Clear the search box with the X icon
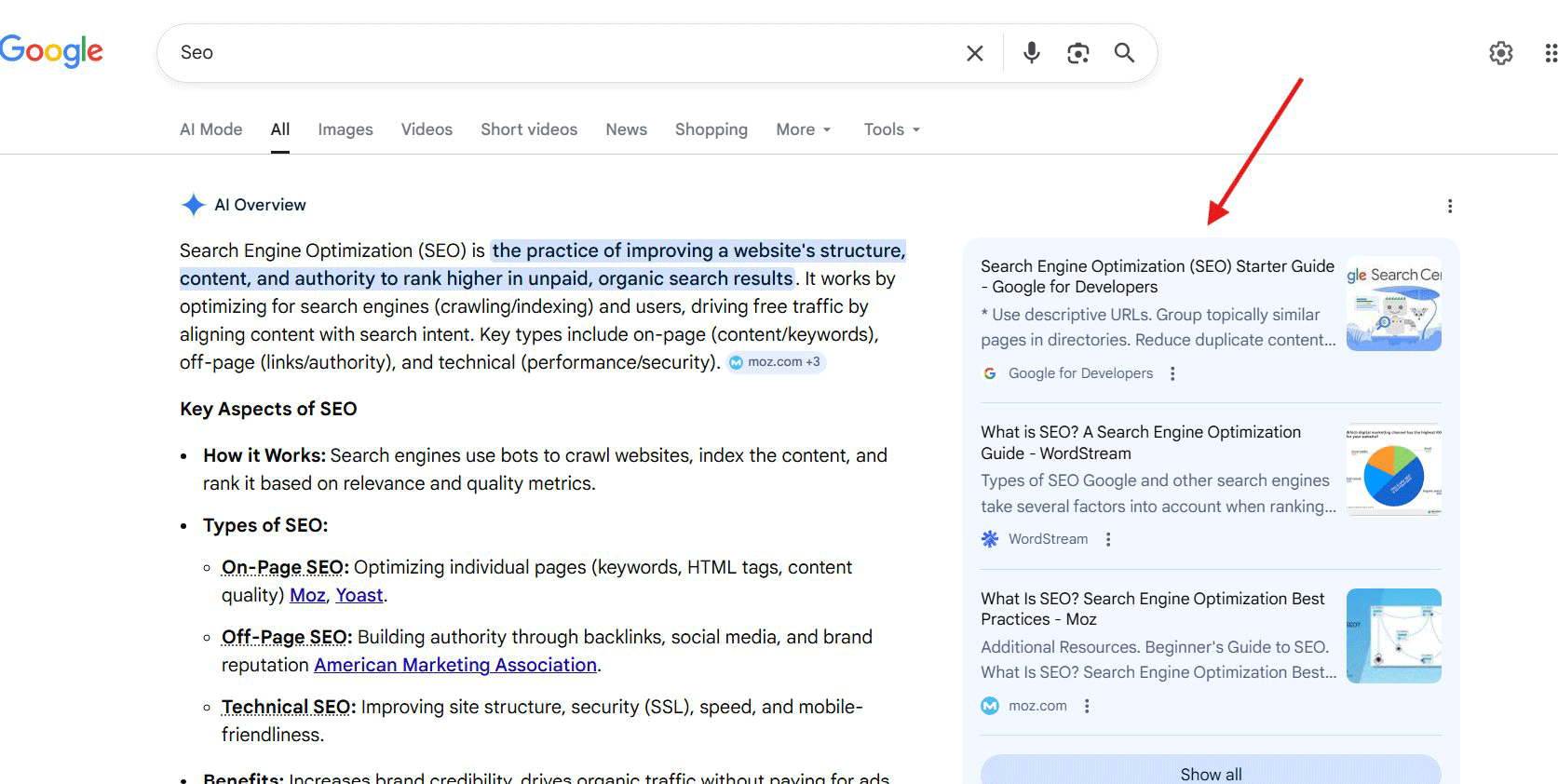This screenshot has height=784, width=1558. [x=975, y=53]
